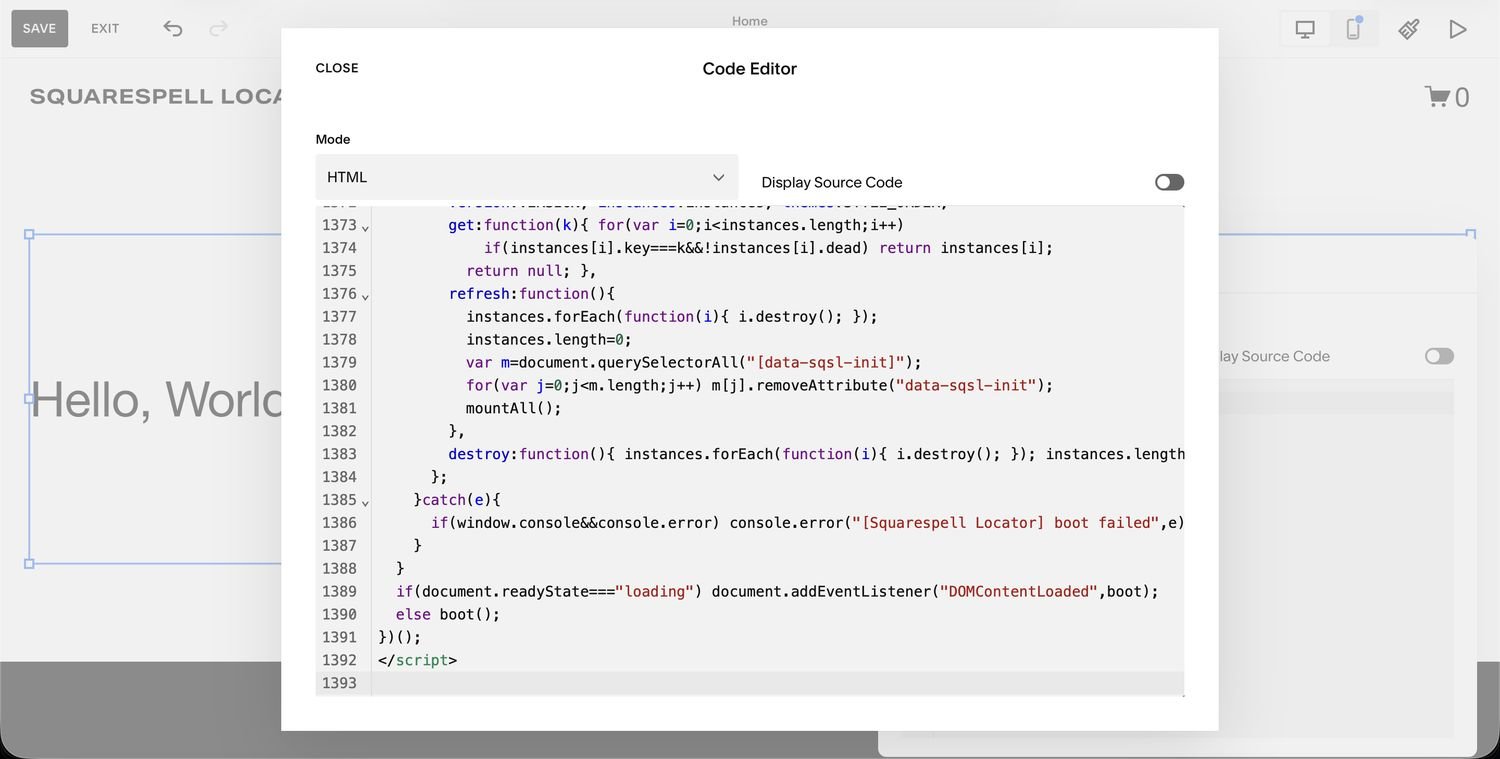This screenshot has height=759, width=1500.
Task: Click the SQUARESPELL site title
Action: [156, 97]
